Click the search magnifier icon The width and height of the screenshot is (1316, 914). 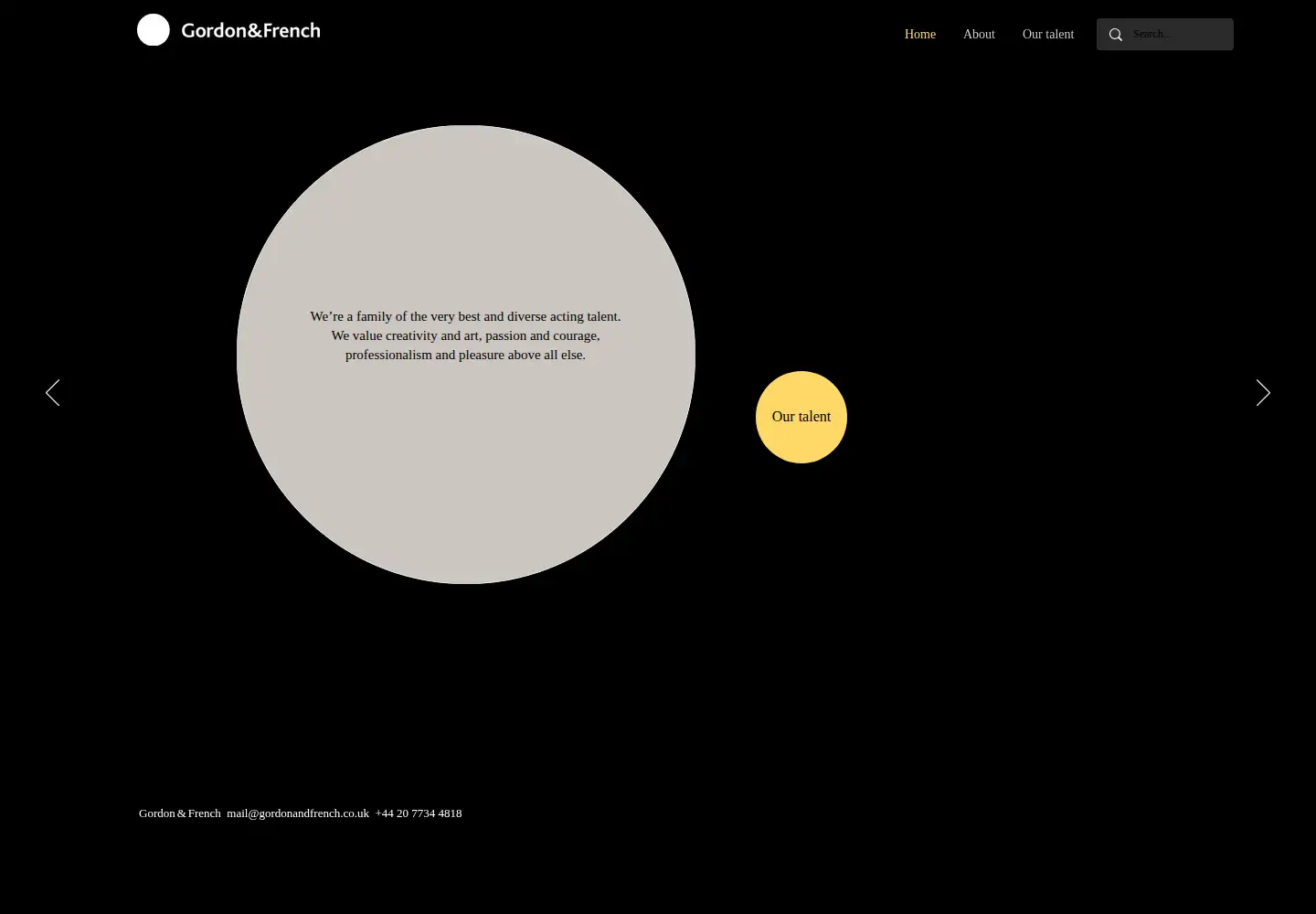click(x=1116, y=35)
